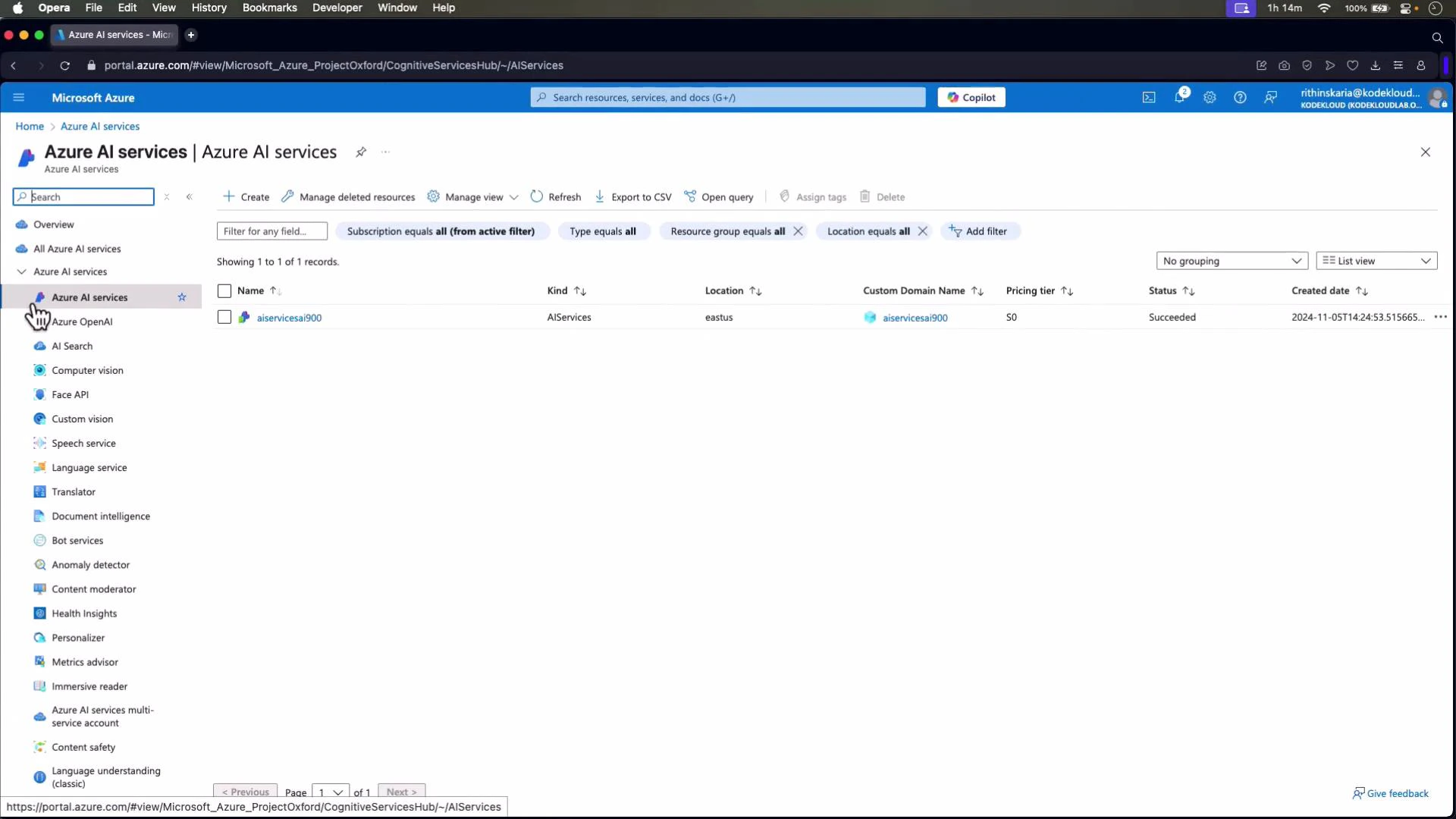Go to Home breadcrumb

click(x=30, y=127)
